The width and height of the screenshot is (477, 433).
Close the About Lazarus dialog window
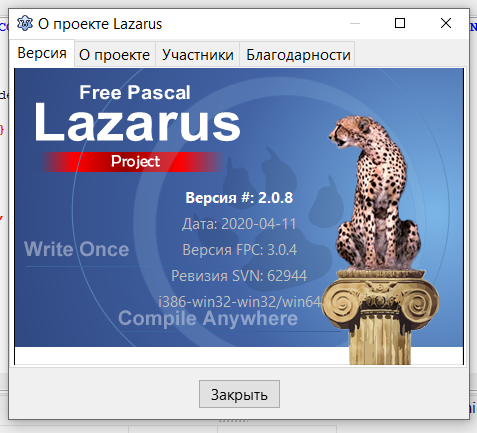click(446, 23)
